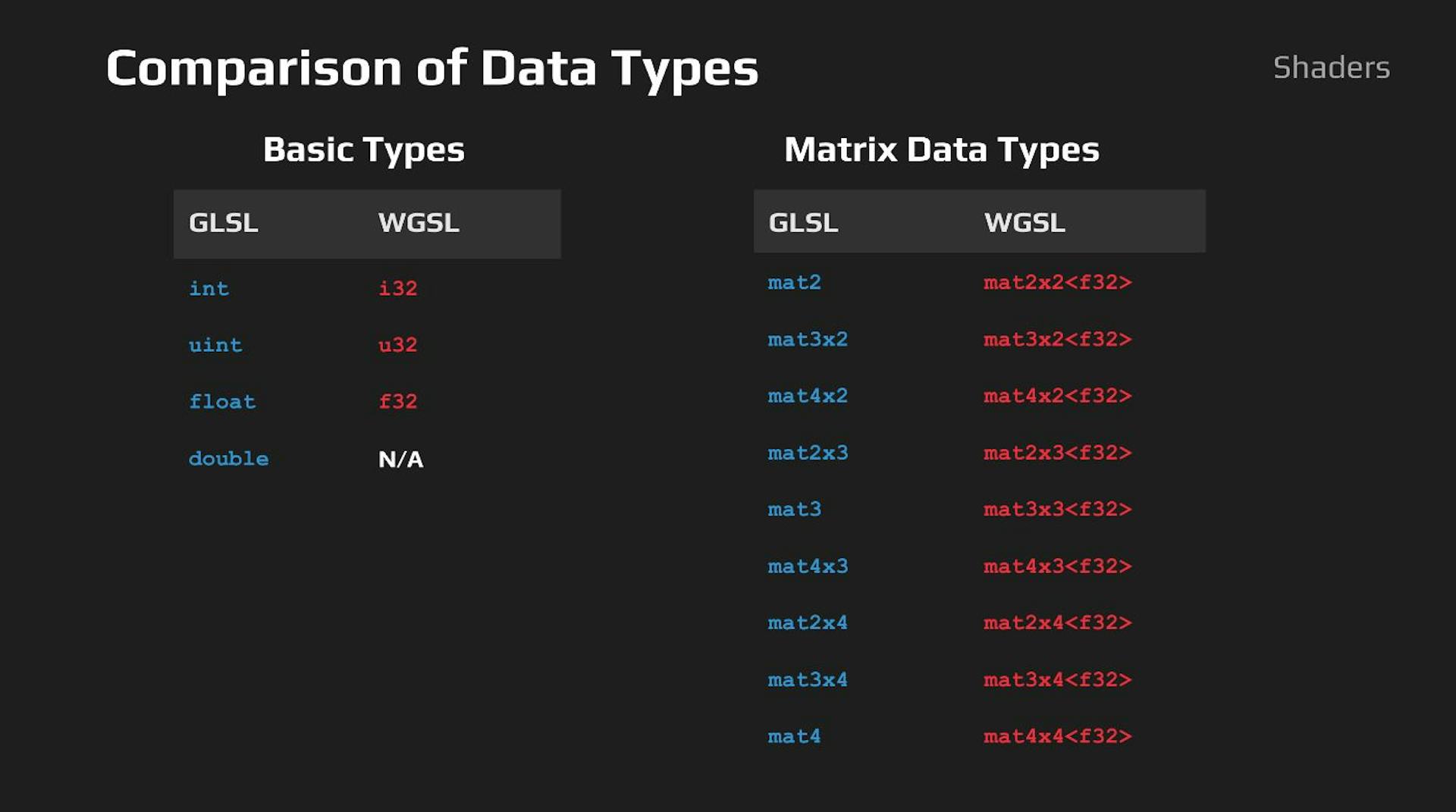Click GLSL header in Basic Types table

coord(223,223)
